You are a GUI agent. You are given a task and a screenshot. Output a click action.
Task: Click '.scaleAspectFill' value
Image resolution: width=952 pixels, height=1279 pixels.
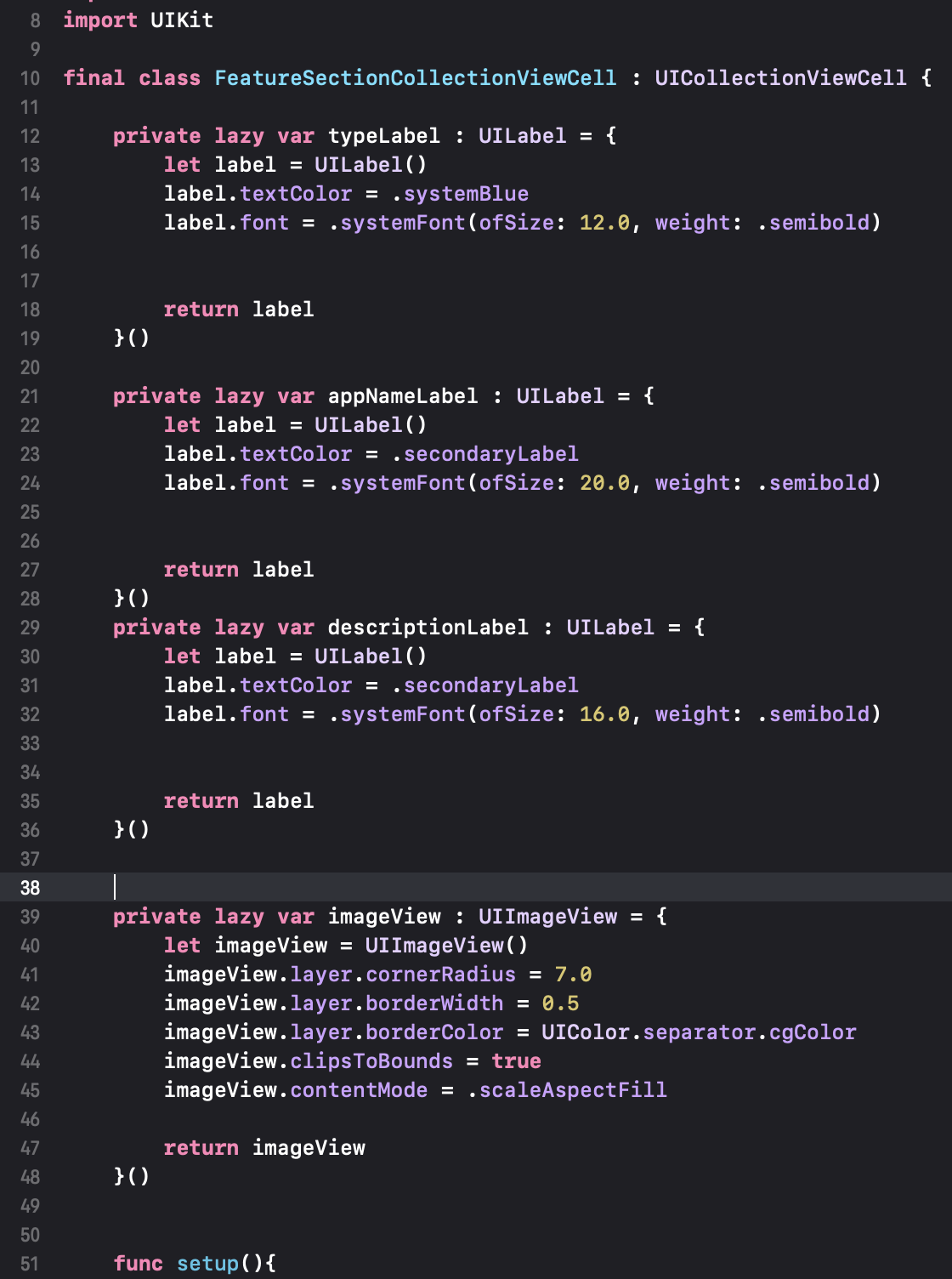(567, 1090)
